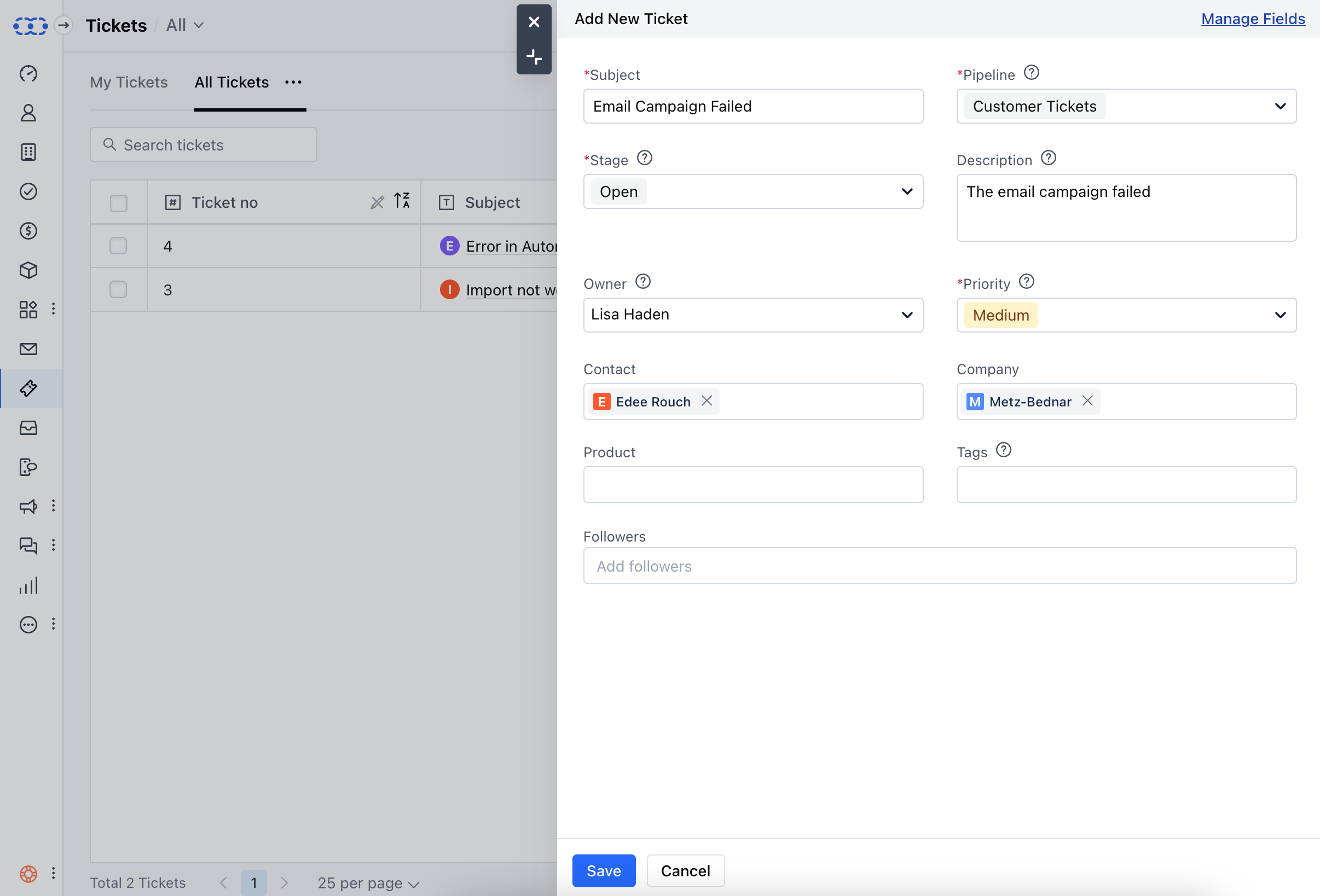1320x896 pixels.
Task: Go to previous page arrow
Action: [223, 883]
